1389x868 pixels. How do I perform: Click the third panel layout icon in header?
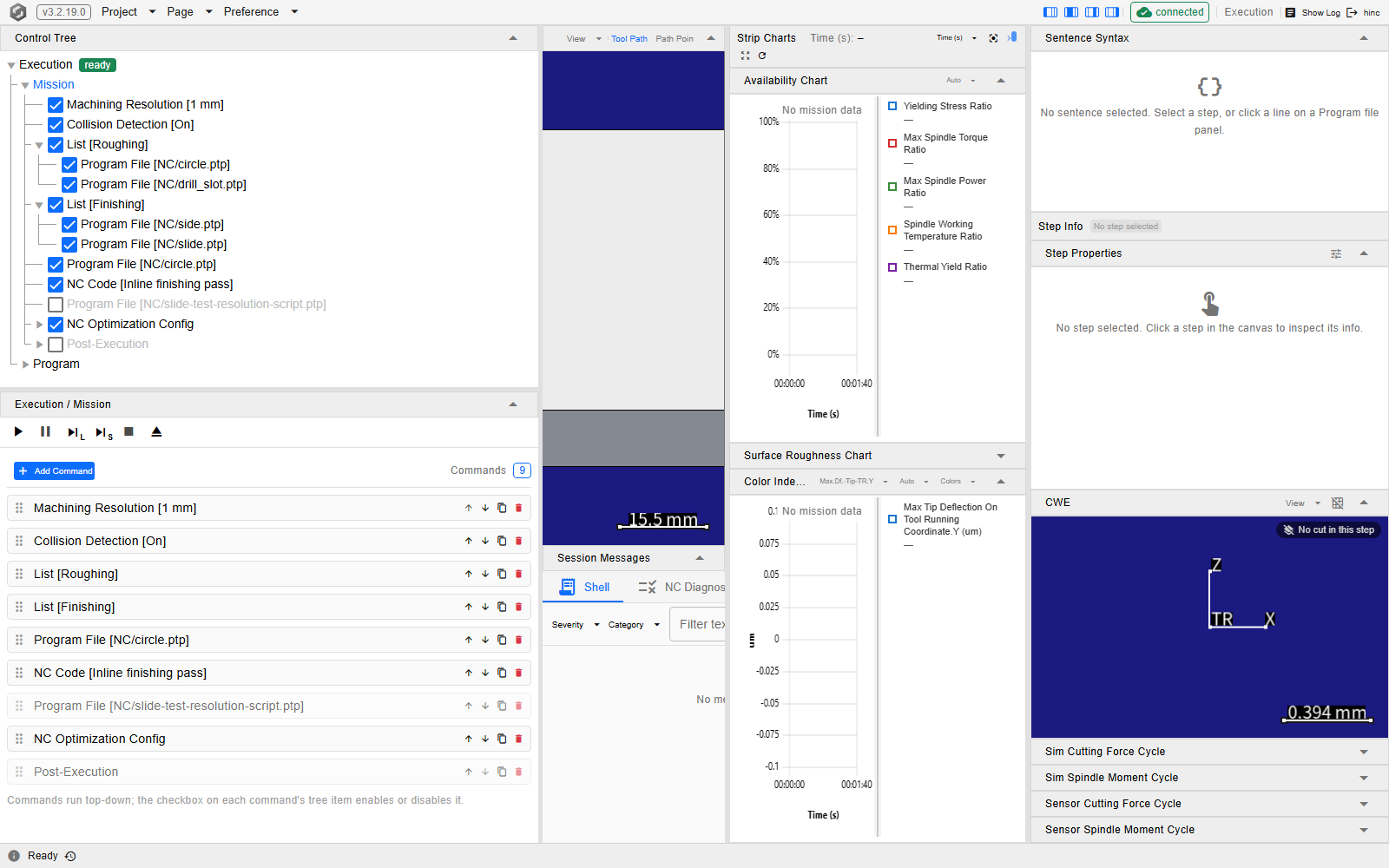pyautogui.click(x=1092, y=12)
